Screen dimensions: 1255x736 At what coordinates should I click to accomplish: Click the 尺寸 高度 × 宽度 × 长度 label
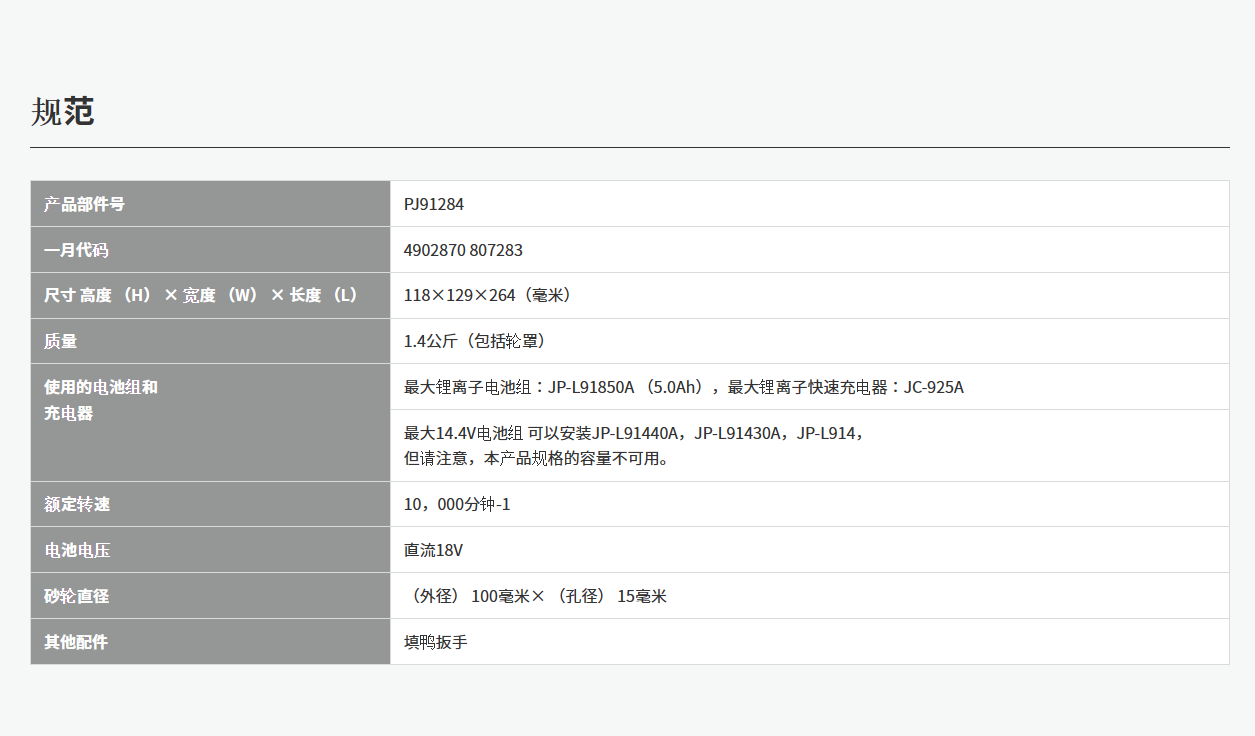pyautogui.click(x=200, y=296)
